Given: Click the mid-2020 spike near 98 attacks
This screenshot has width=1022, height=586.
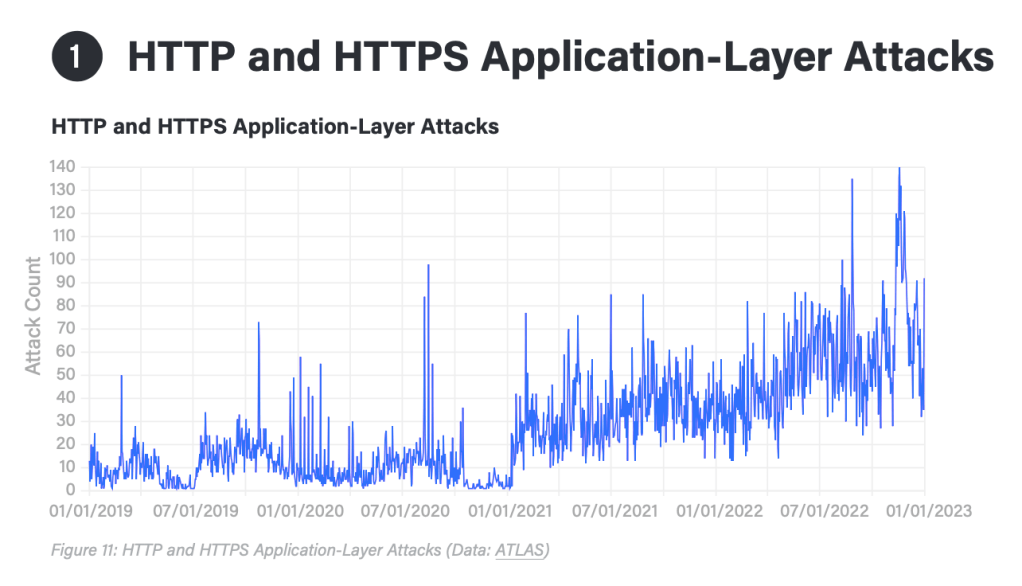Looking at the screenshot, I should [x=428, y=266].
